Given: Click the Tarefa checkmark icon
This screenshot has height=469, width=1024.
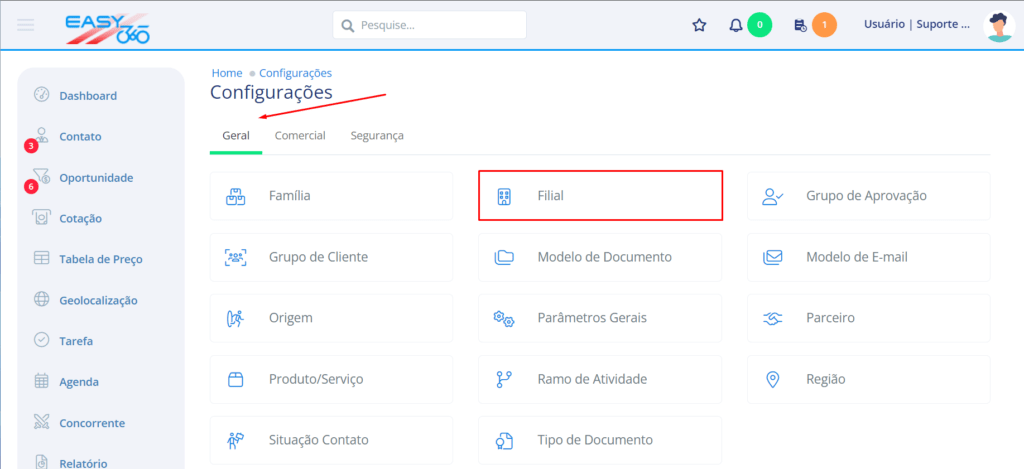Looking at the screenshot, I should pos(41,340).
